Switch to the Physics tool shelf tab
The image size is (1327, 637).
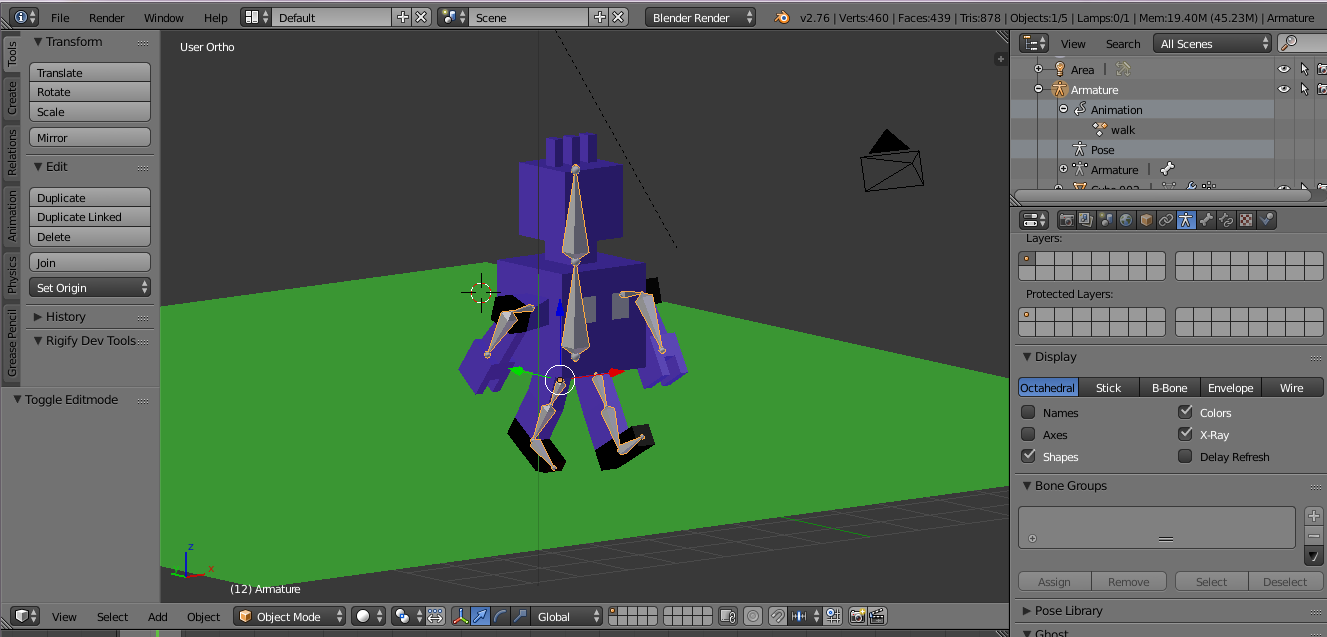point(12,274)
